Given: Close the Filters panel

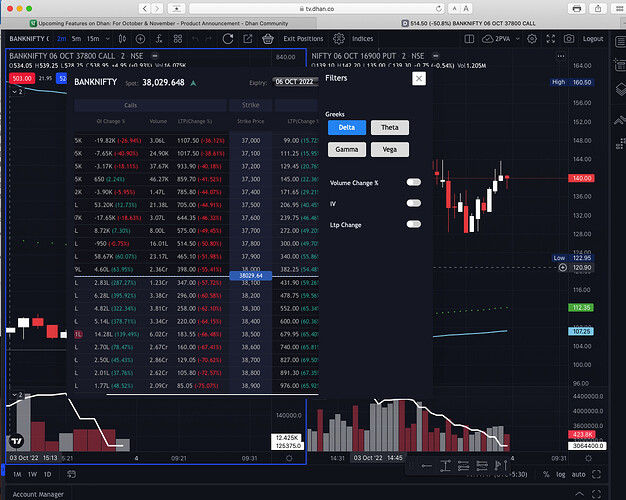Looking at the screenshot, I should point(419,79).
